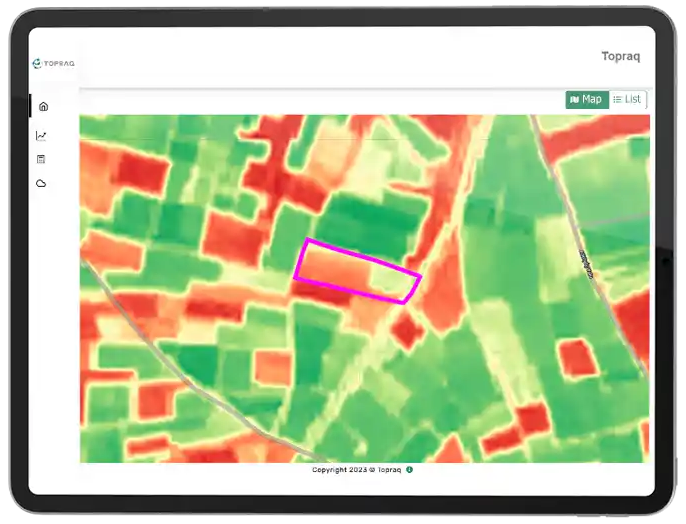Screen dimensions: 686x524
Task: Click the Topraq account name in the header
Action: (620, 57)
